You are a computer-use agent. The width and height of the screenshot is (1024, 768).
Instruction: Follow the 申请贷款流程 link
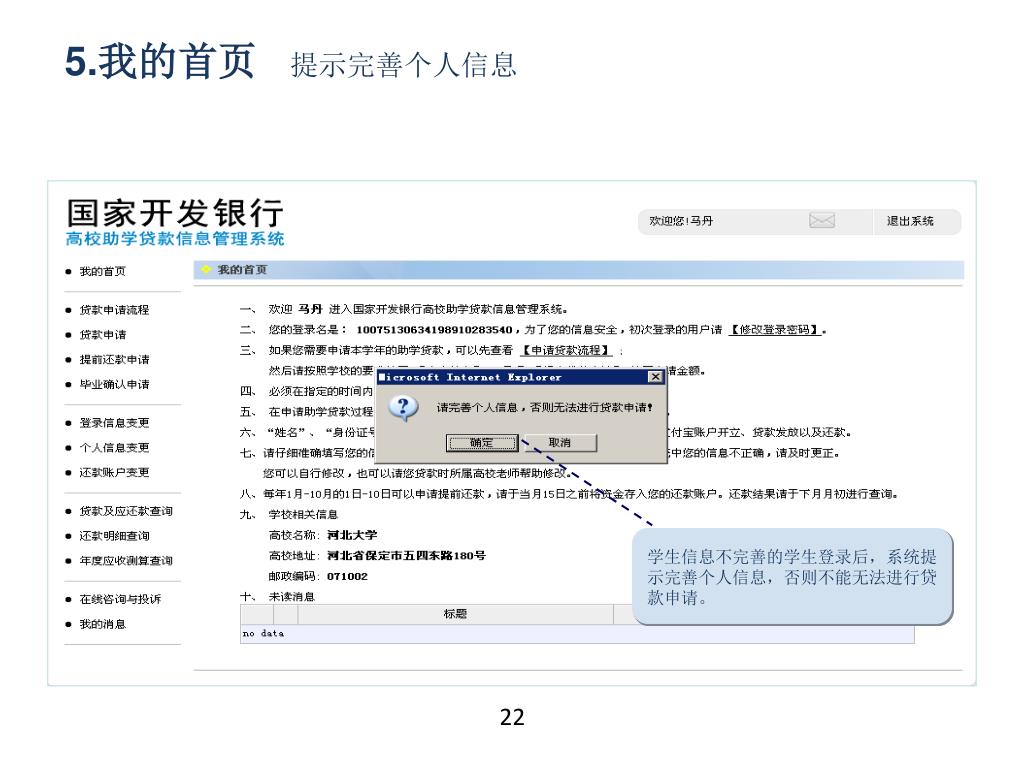[566, 351]
